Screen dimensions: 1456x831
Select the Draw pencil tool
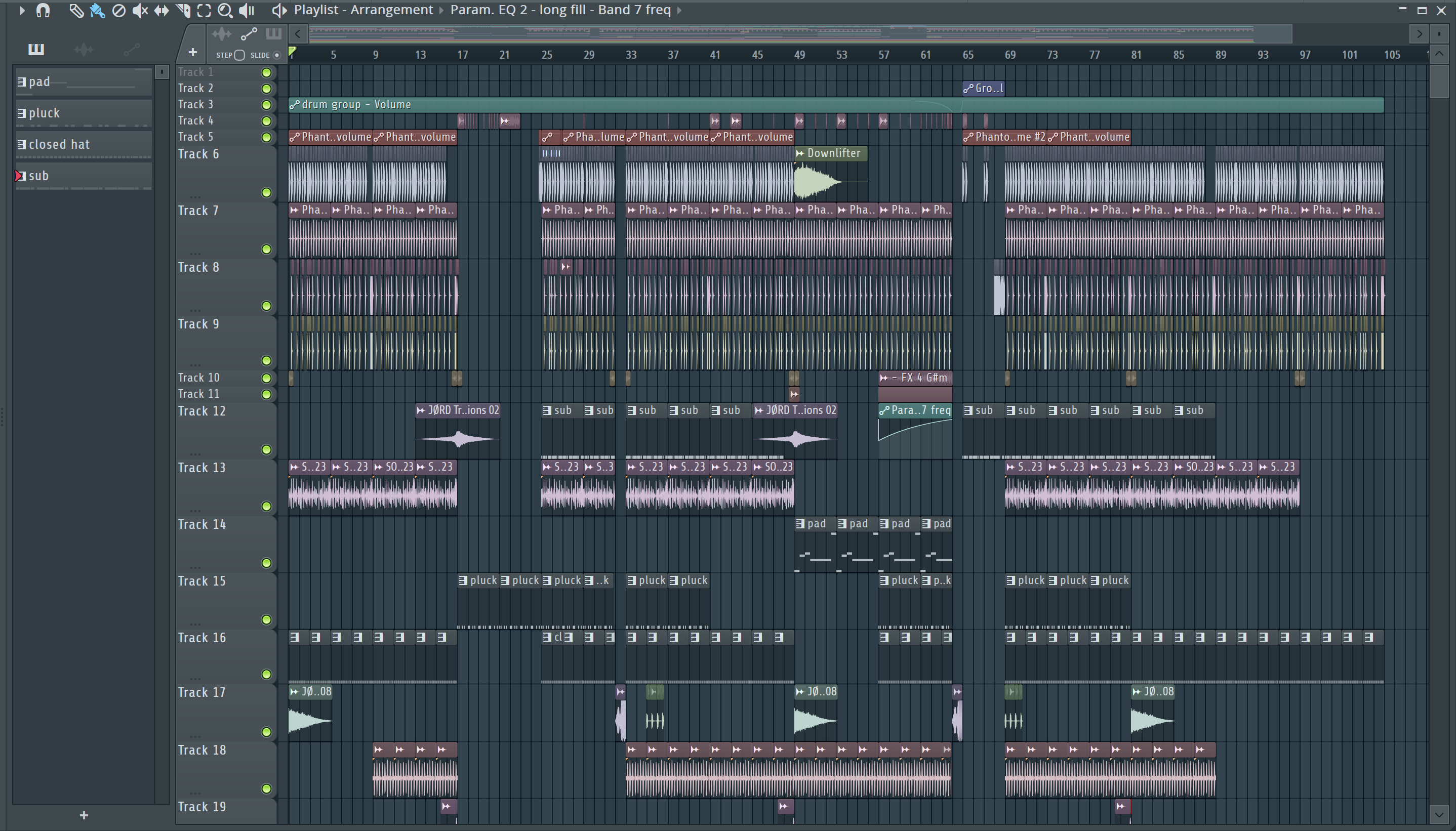click(76, 10)
